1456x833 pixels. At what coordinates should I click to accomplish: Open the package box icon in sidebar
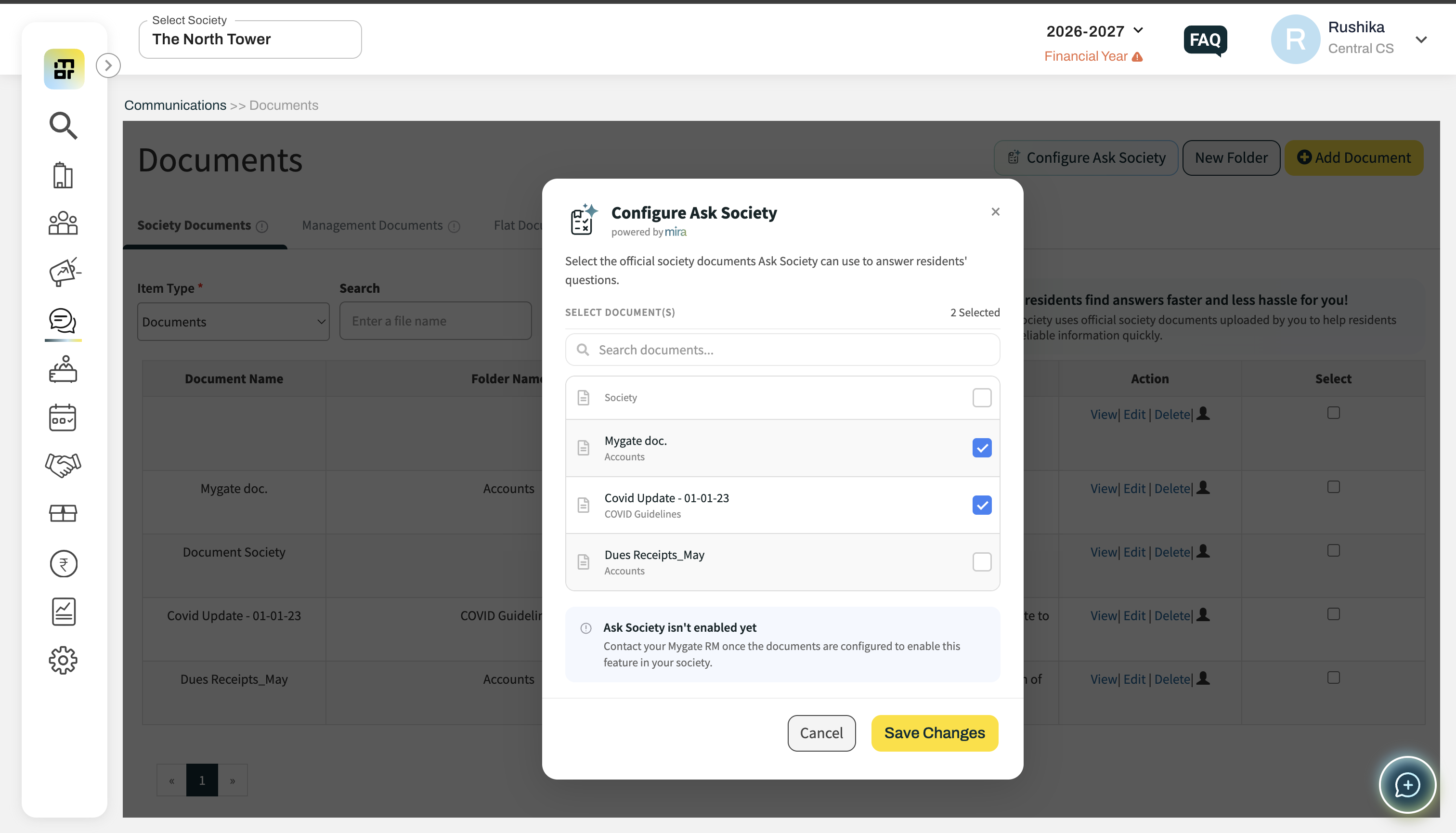click(63, 513)
